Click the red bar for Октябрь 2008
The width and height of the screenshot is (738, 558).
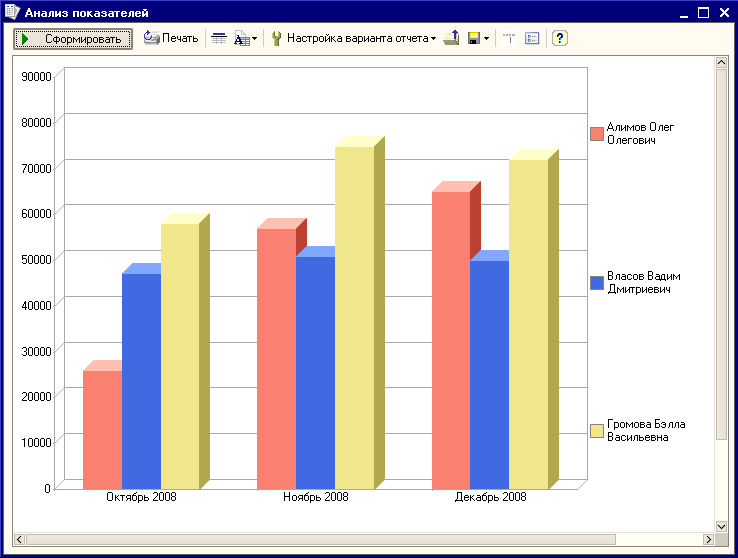click(103, 429)
